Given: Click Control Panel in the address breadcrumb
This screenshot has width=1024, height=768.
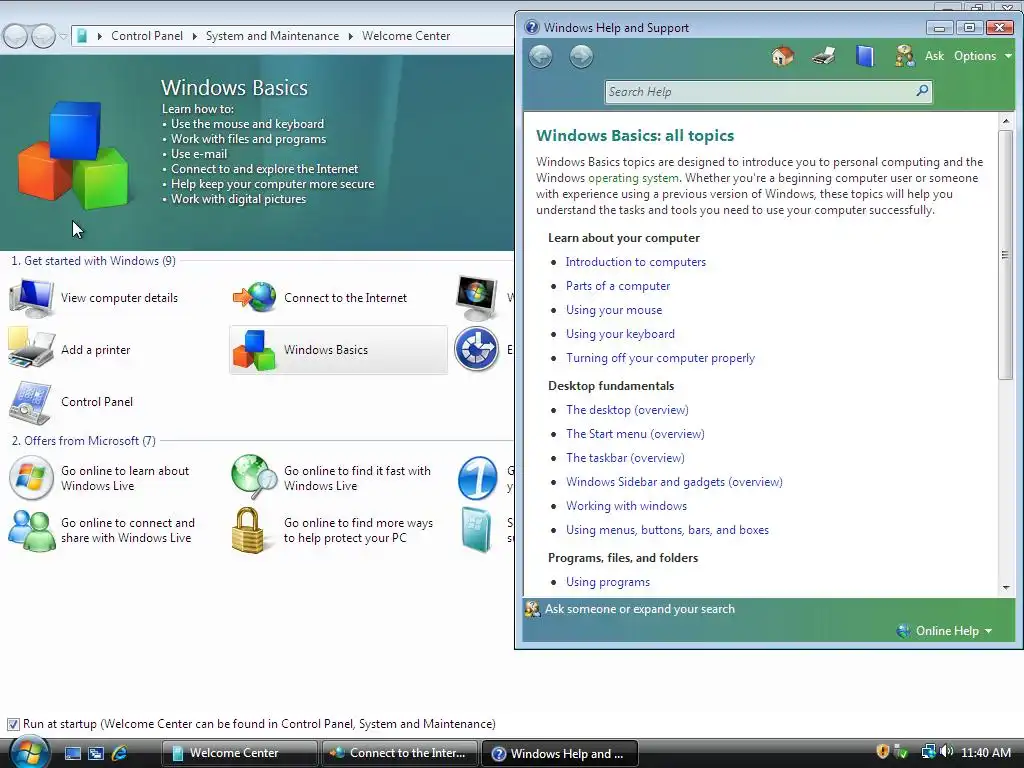Looking at the screenshot, I should point(147,36).
